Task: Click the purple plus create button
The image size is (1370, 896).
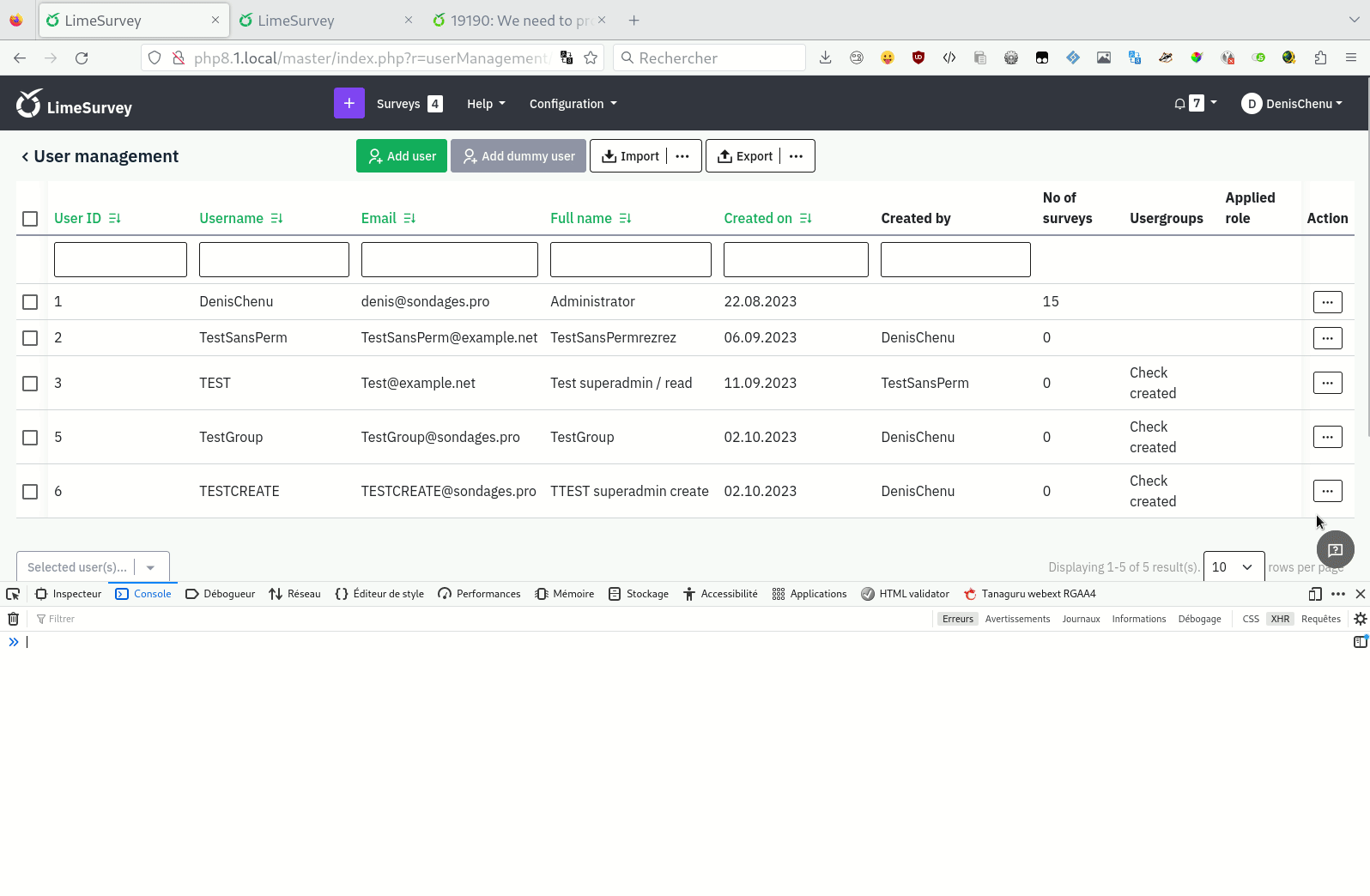Action: 349,104
